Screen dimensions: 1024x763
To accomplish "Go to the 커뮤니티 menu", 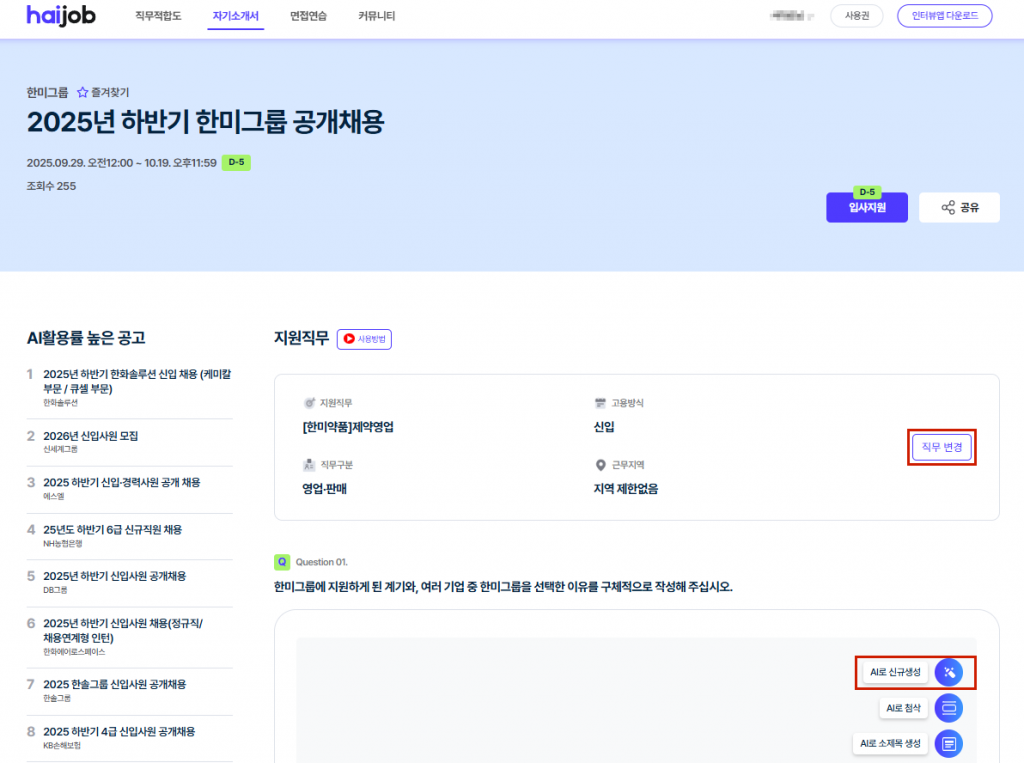I will (x=376, y=16).
